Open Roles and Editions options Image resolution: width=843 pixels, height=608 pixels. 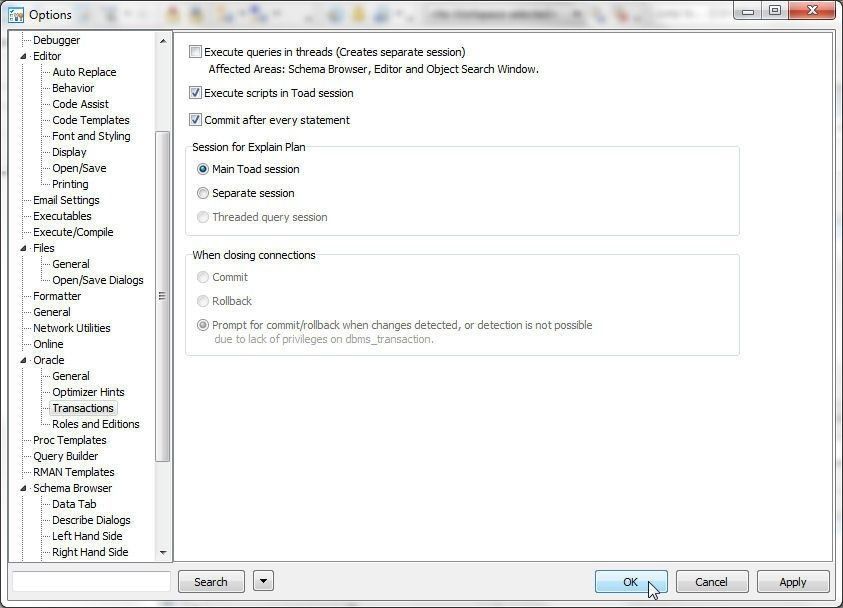(x=96, y=424)
